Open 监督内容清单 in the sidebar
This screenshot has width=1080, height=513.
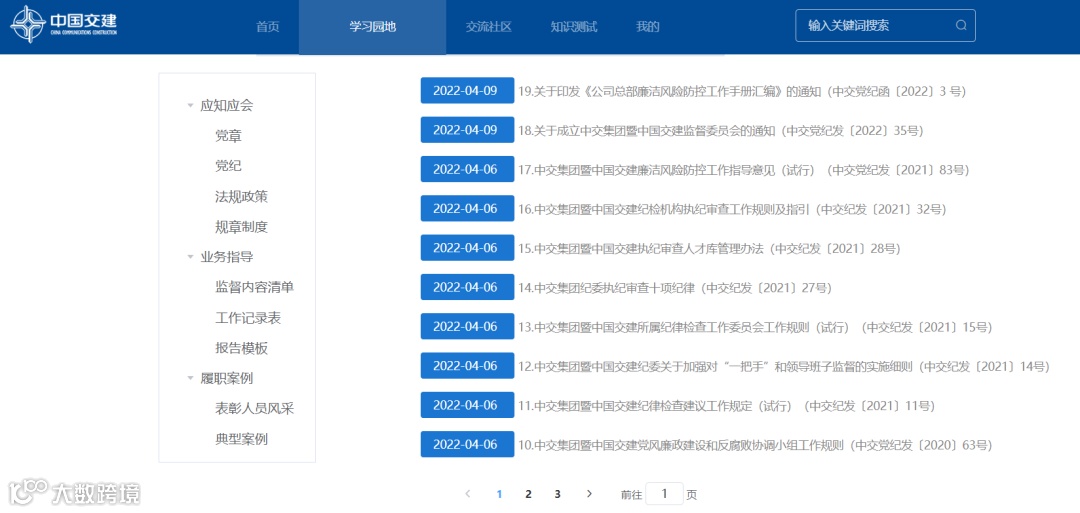254,288
